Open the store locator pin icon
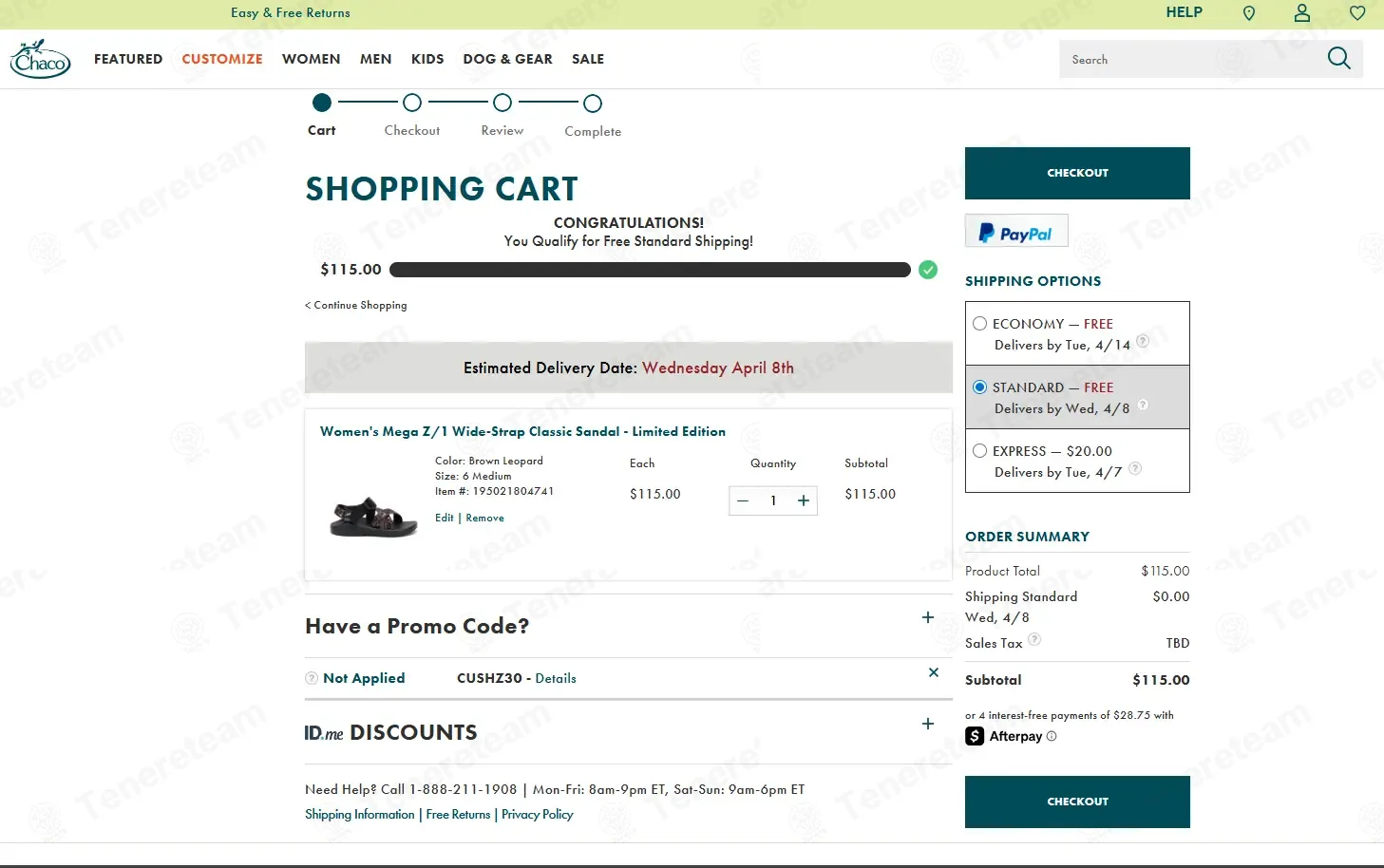Image resolution: width=1384 pixels, height=868 pixels. 1249,13
